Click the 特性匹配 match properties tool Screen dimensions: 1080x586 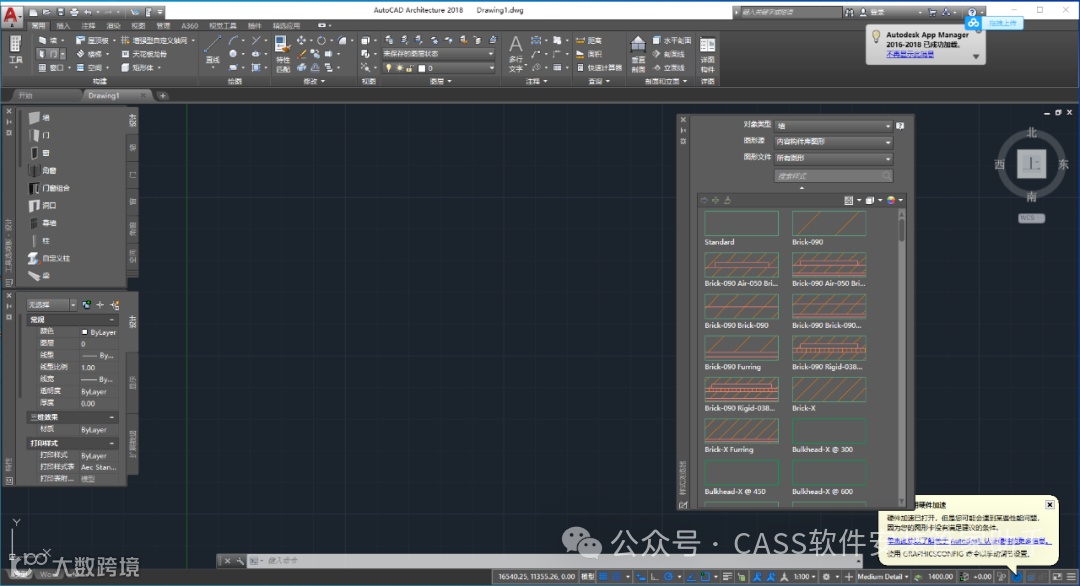[x=282, y=54]
